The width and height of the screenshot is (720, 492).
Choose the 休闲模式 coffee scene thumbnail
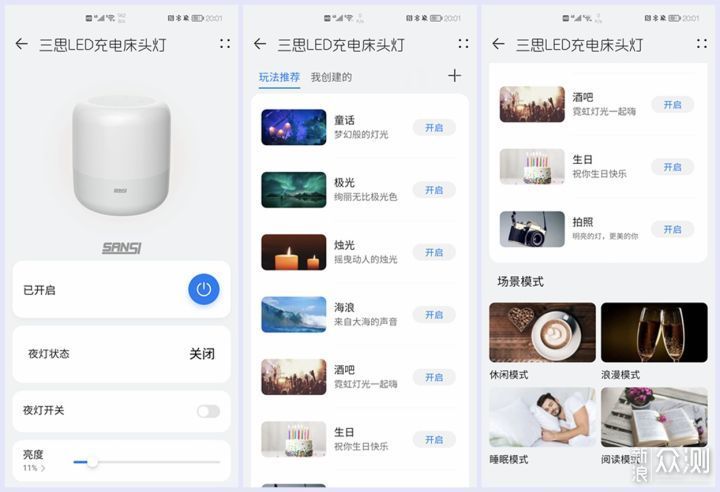point(542,332)
